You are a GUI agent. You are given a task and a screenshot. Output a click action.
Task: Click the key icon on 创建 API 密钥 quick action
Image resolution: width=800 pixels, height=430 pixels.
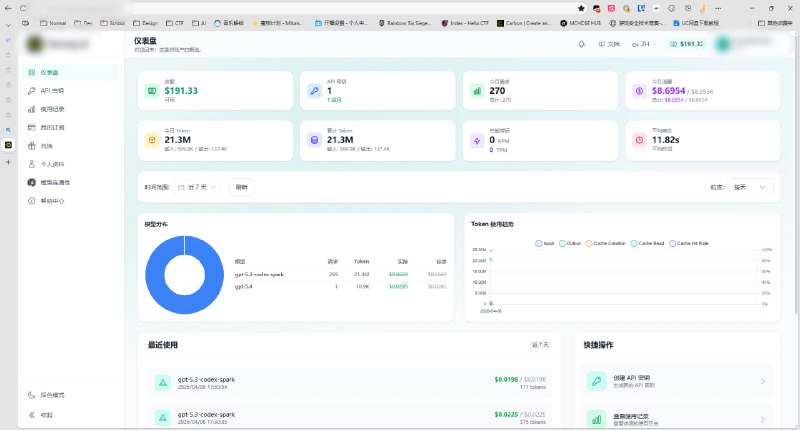596,382
